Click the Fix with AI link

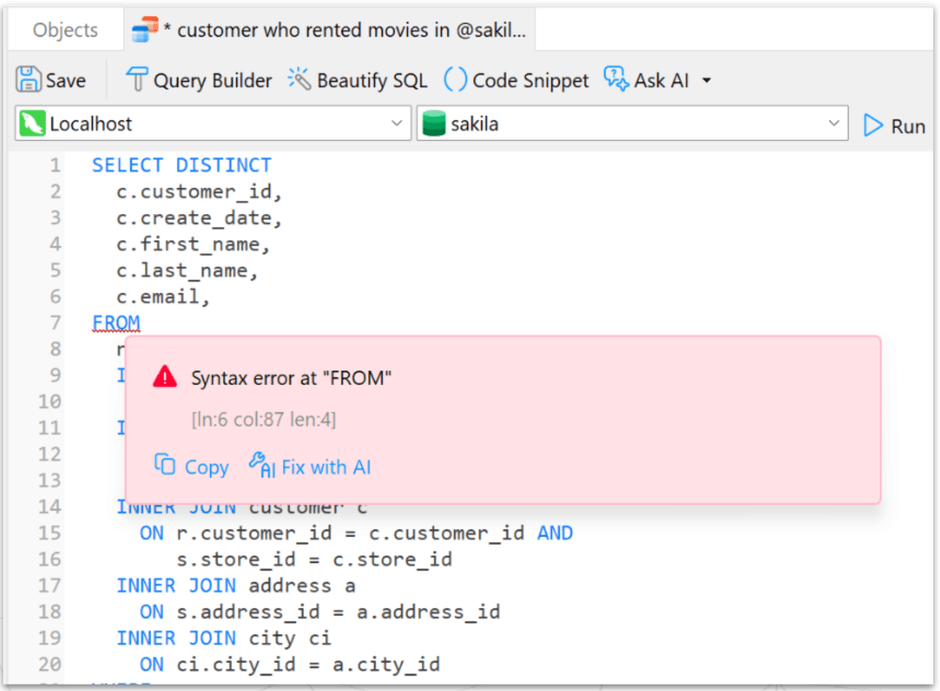coord(327,467)
